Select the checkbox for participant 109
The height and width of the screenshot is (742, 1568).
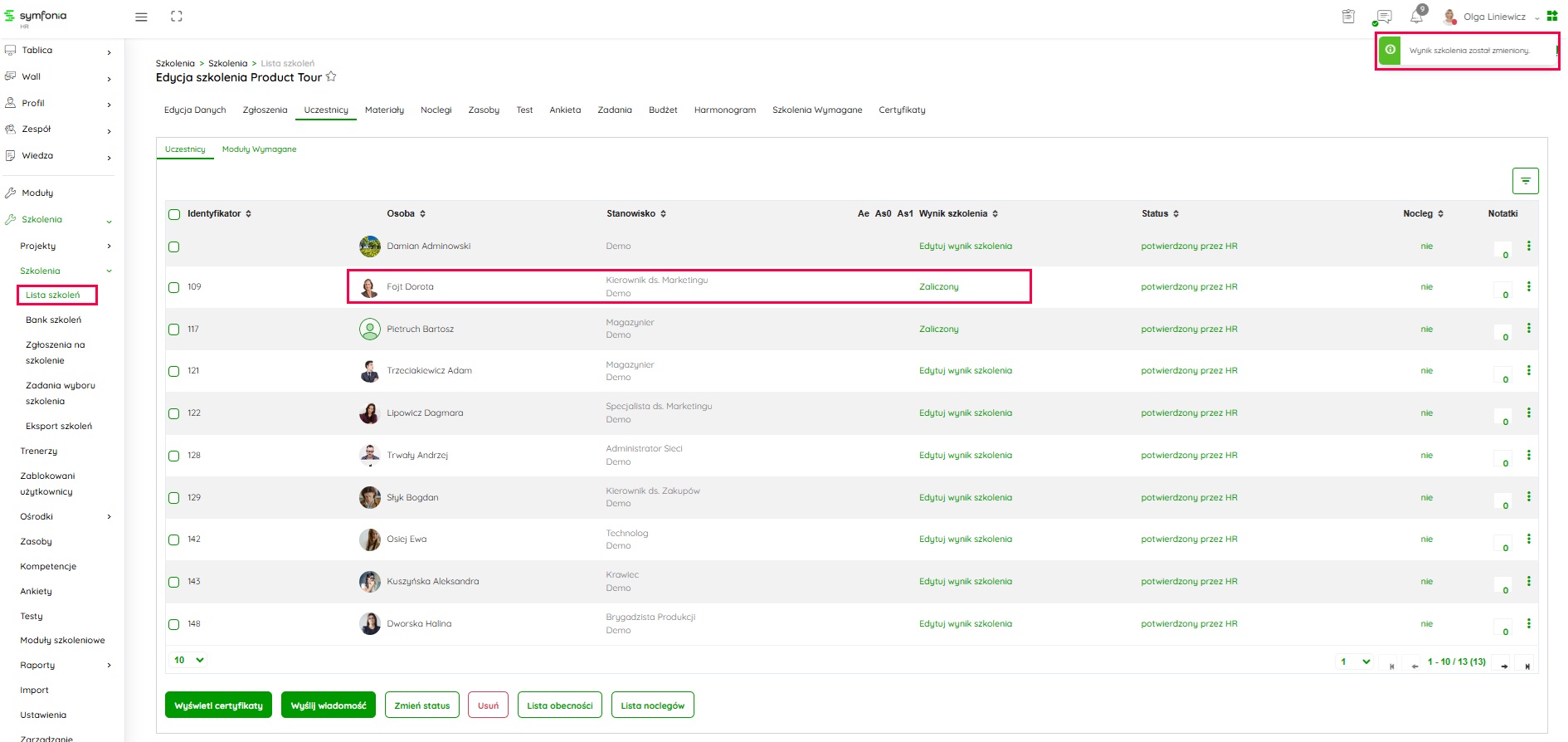174,287
